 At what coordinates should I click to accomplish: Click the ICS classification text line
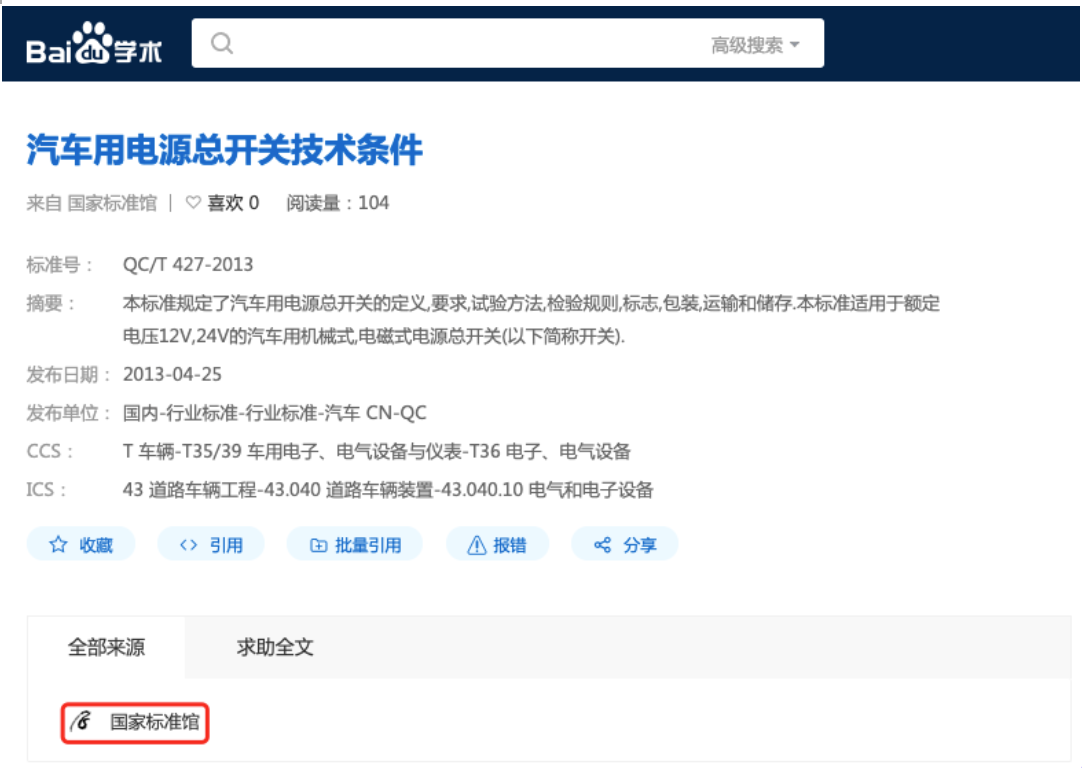(x=388, y=490)
